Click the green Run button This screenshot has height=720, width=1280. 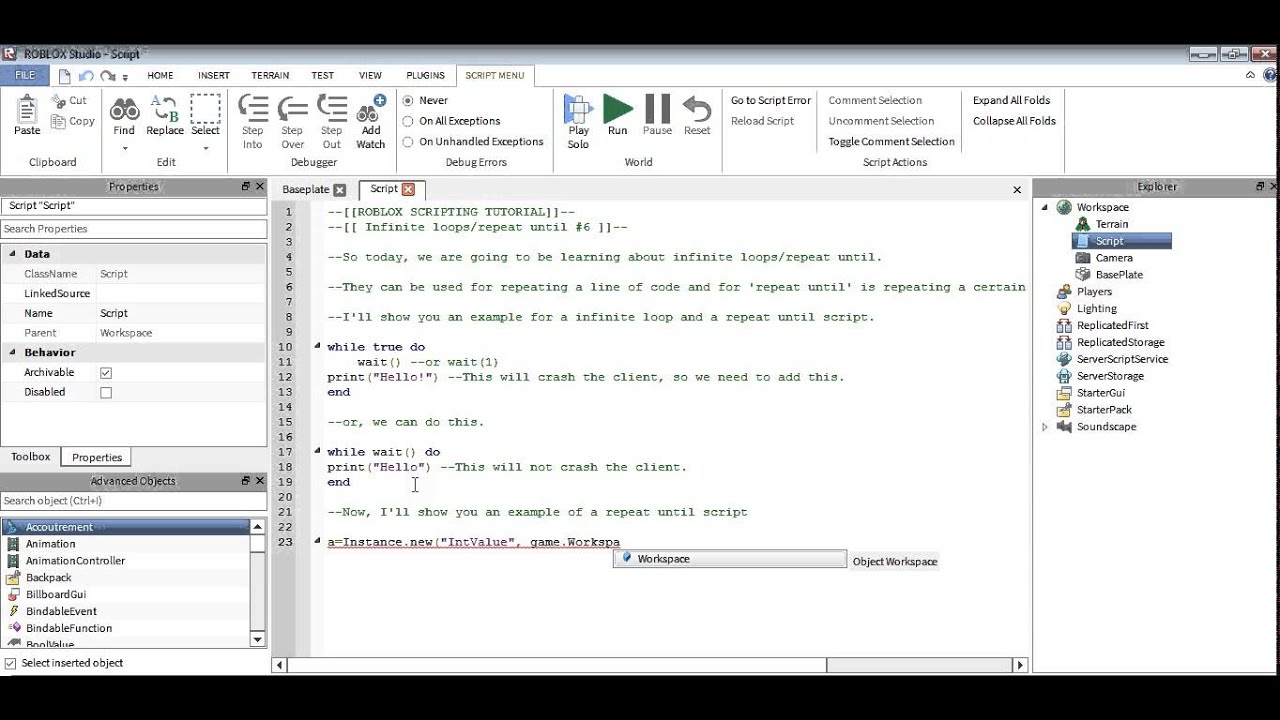pyautogui.click(x=618, y=115)
